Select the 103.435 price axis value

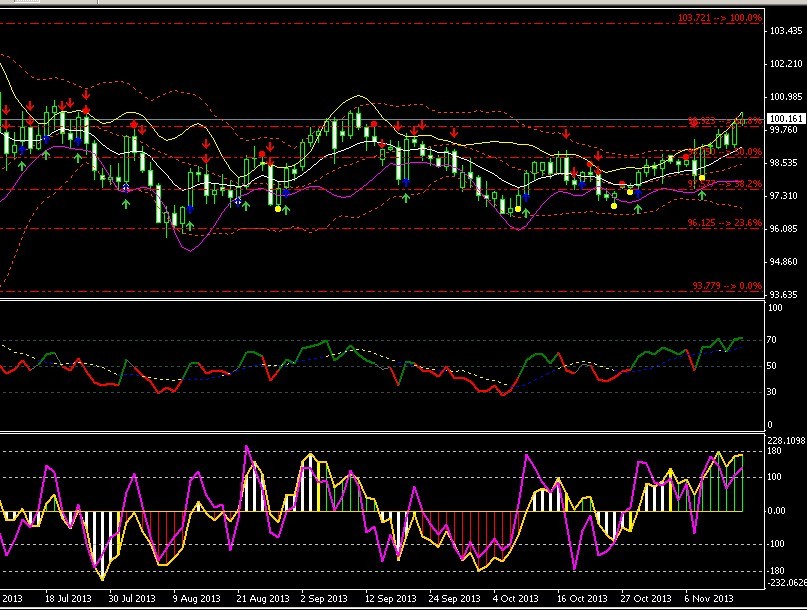point(786,31)
